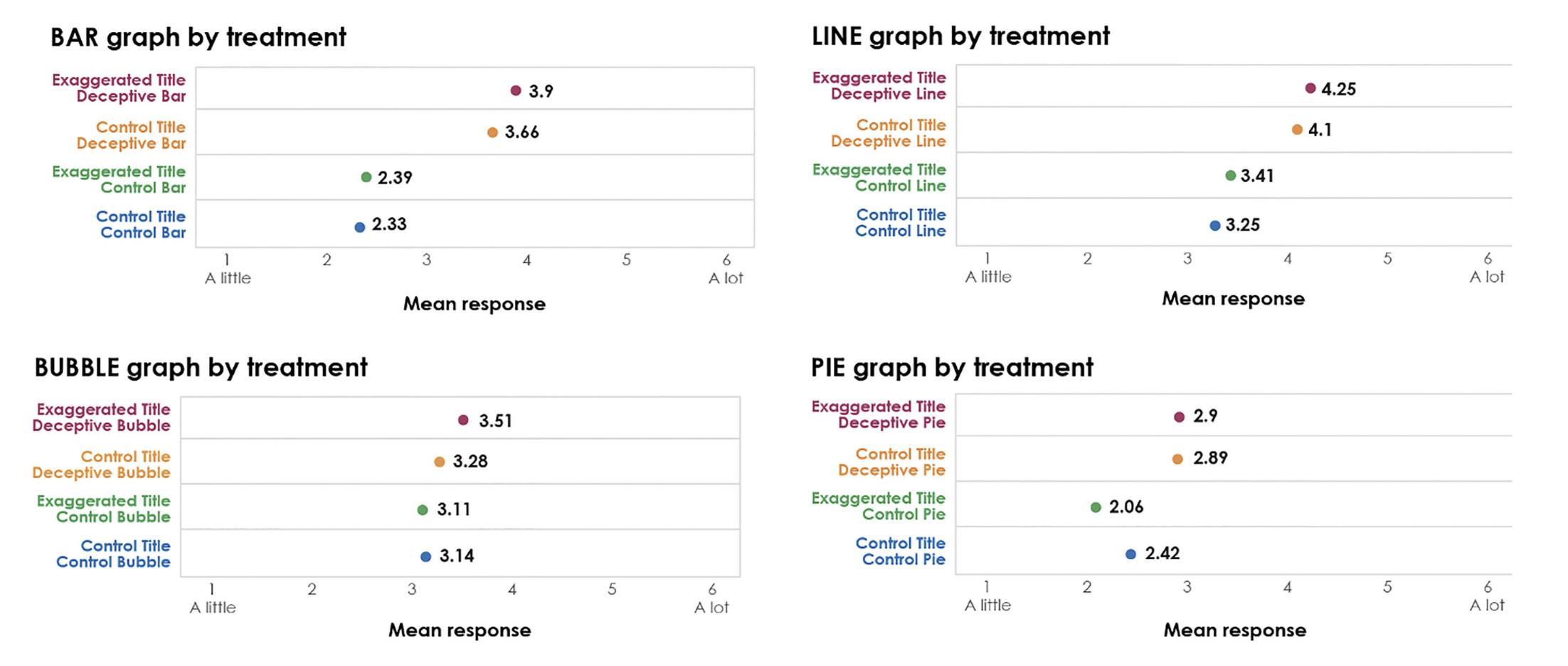Click the green dot labeled 3.41

point(1231,176)
